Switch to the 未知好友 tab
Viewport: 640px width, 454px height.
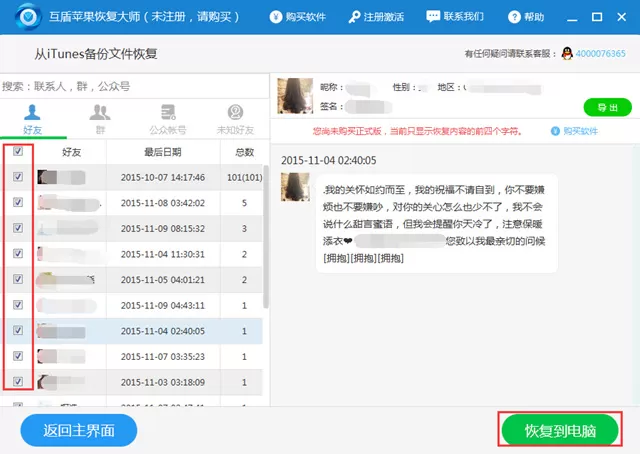(235, 120)
